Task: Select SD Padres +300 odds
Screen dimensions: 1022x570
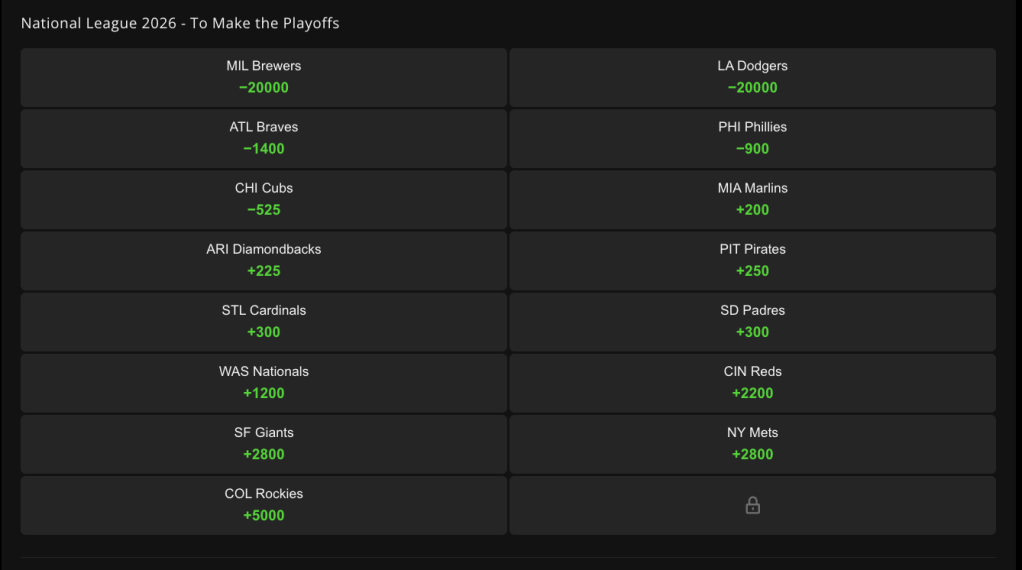Action: pyautogui.click(x=752, y=322)
